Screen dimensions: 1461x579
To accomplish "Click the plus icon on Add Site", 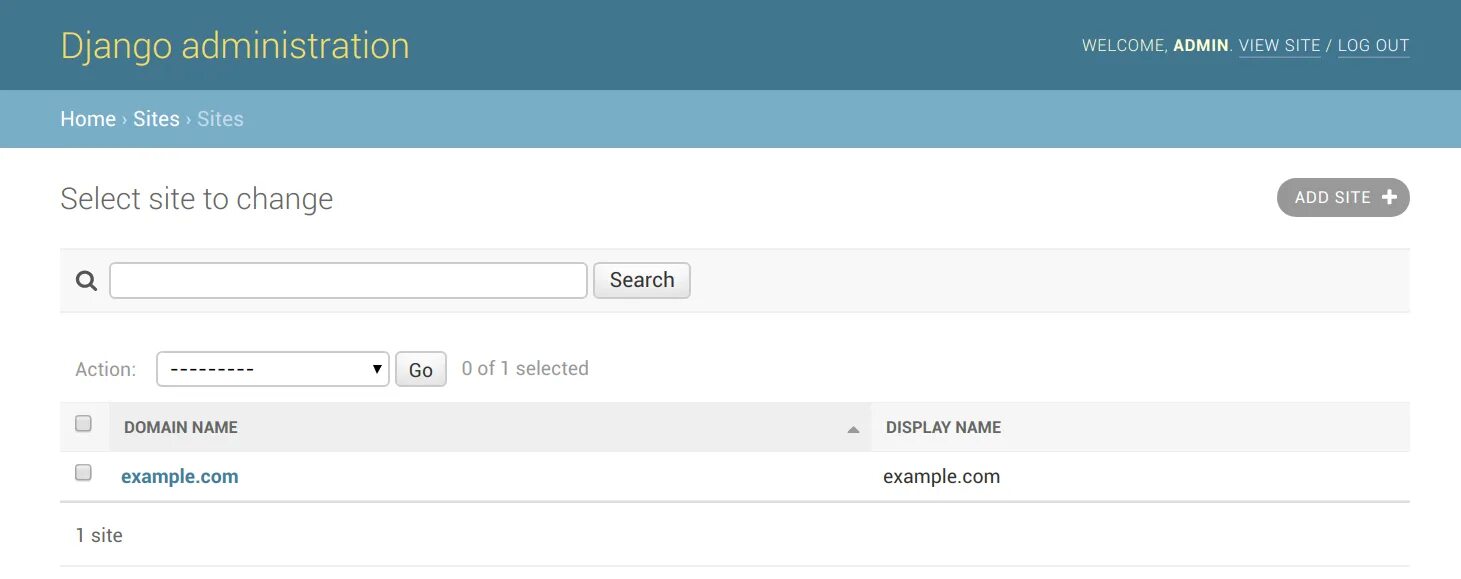I will [x=1389, y=198].
